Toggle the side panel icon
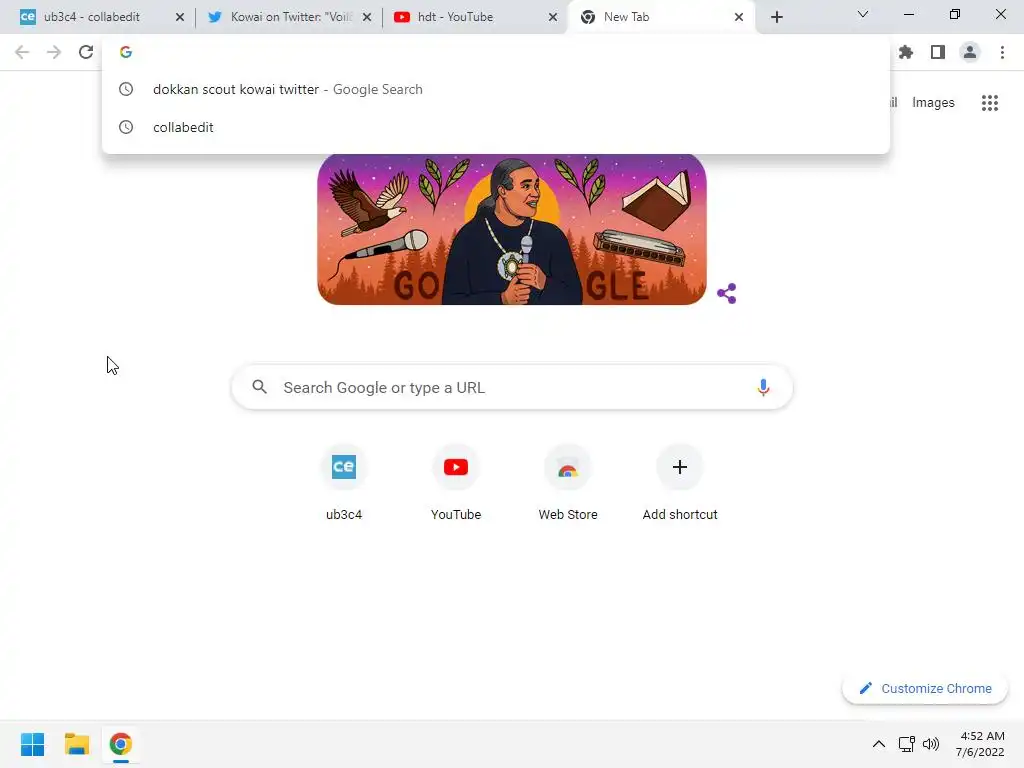 938,52
